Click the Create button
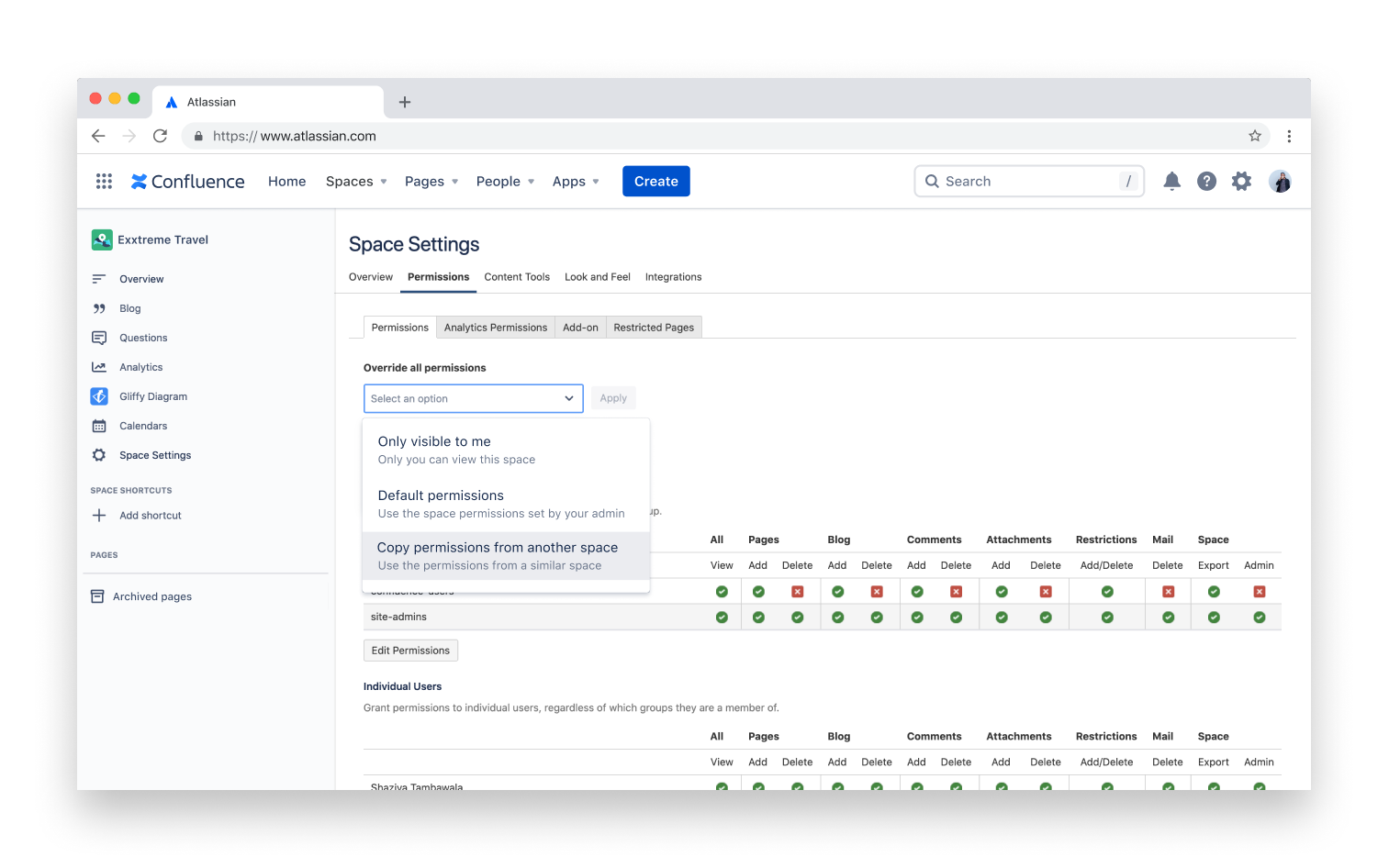Viewport: 1389px width, 868px height. coord(655,181)
